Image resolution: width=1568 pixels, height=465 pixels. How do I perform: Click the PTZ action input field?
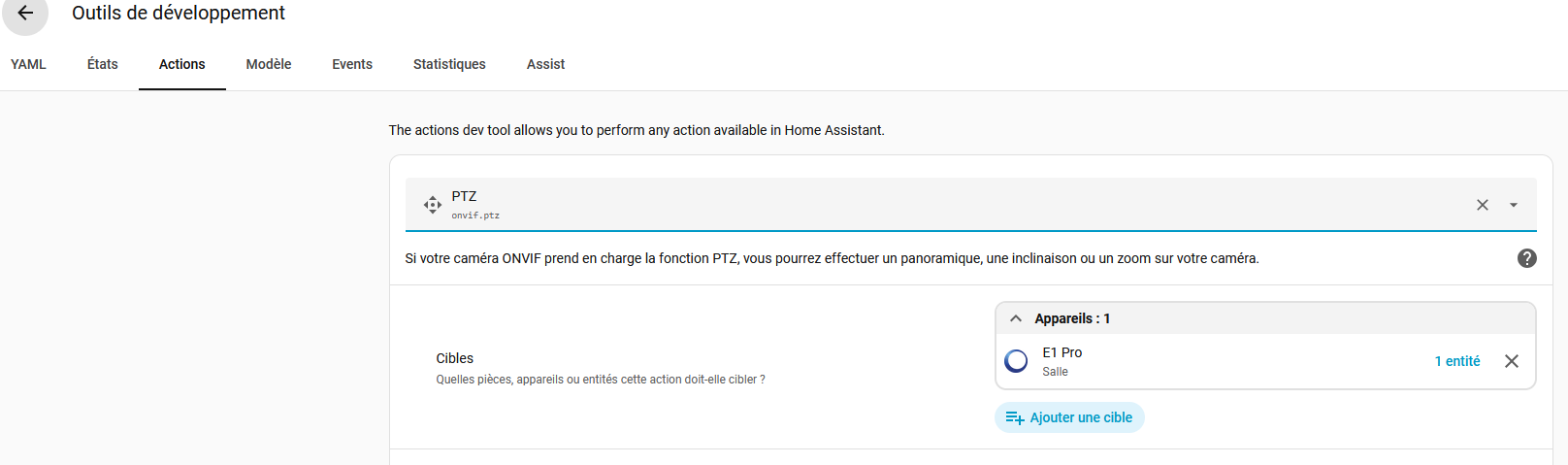click(951, 205)
